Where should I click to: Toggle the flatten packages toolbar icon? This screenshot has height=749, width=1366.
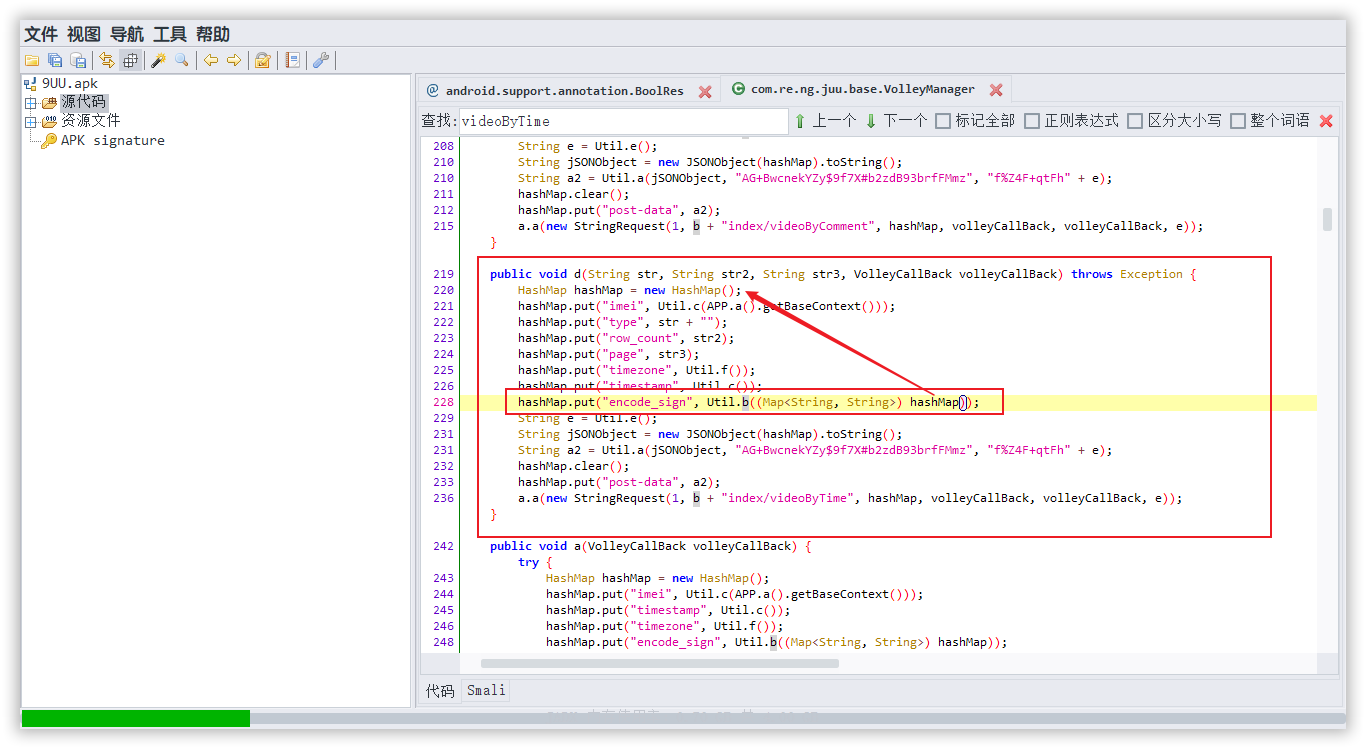[x=130, y=61]
